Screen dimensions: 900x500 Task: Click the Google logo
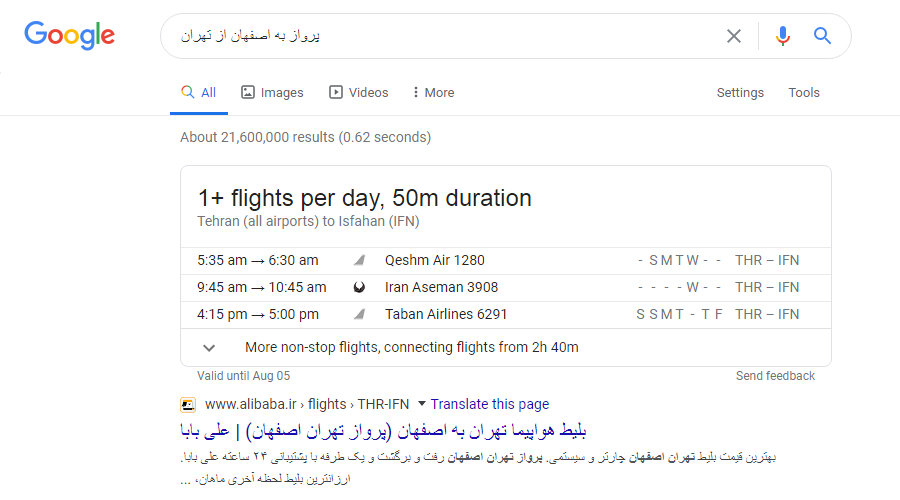point(69,36)
